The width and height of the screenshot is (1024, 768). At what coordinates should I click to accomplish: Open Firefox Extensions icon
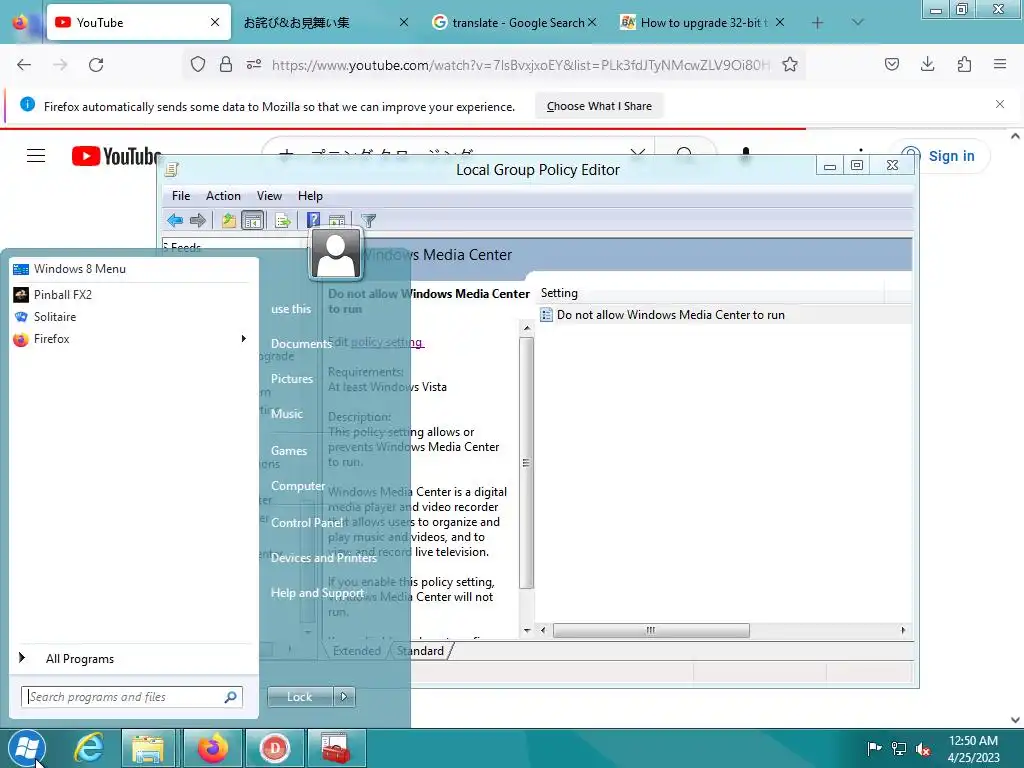(964, 64)
